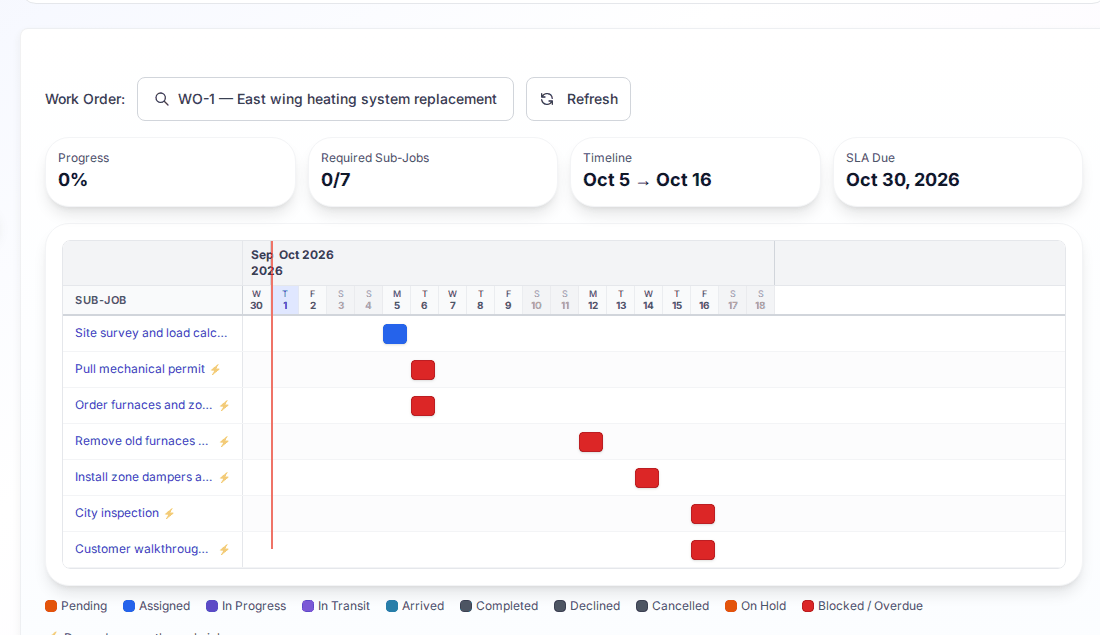Viewport: 1100px width, 635px height.
Task: Click lightning icon beside Remove old furnaces
Action: (224, 441)
